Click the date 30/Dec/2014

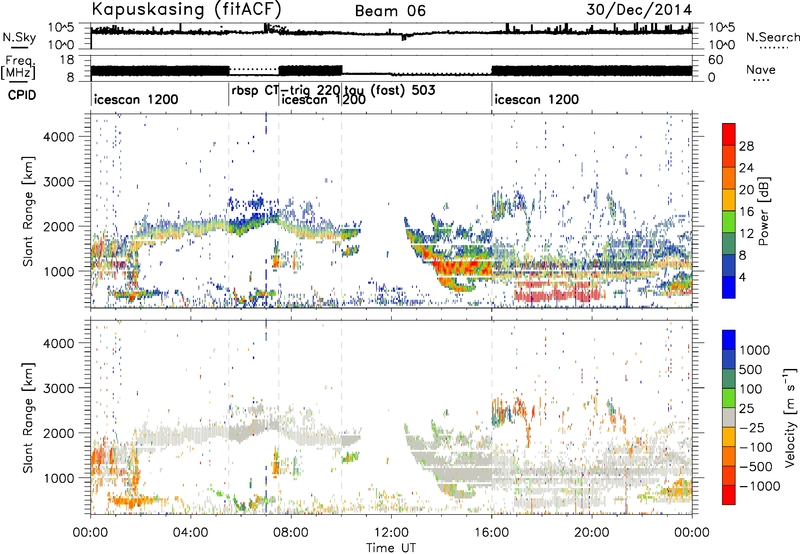[638, 10]
